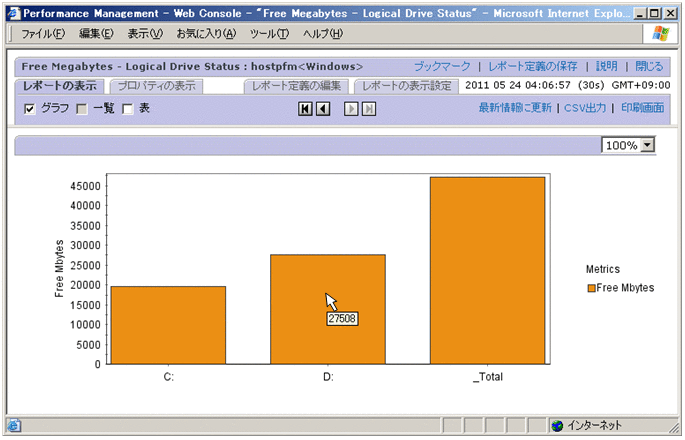Click the 20000 y-axis value

(85, 285)
